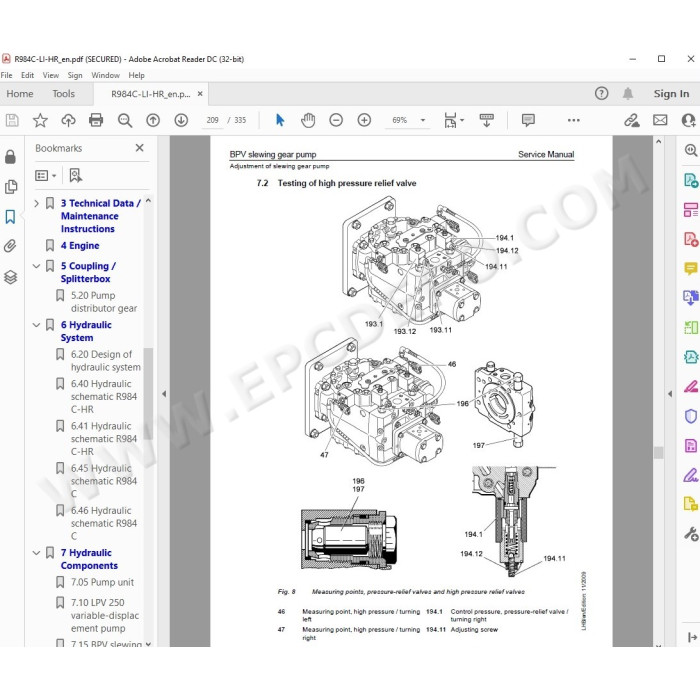Open the find text magnifier icon

[x=125, y=120]
